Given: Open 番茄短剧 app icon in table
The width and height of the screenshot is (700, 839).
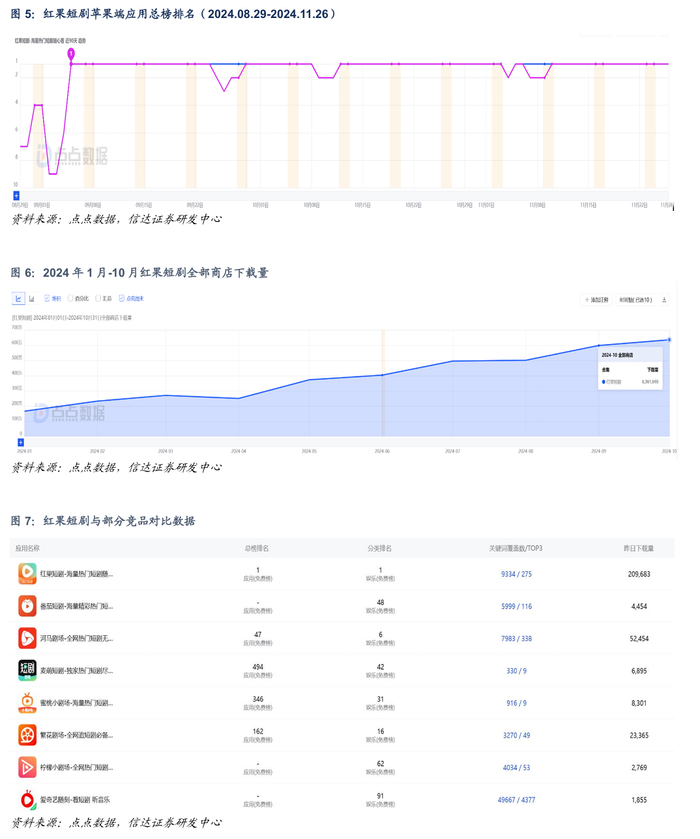Looking at the screenshot, I should (x=27, y=606).
